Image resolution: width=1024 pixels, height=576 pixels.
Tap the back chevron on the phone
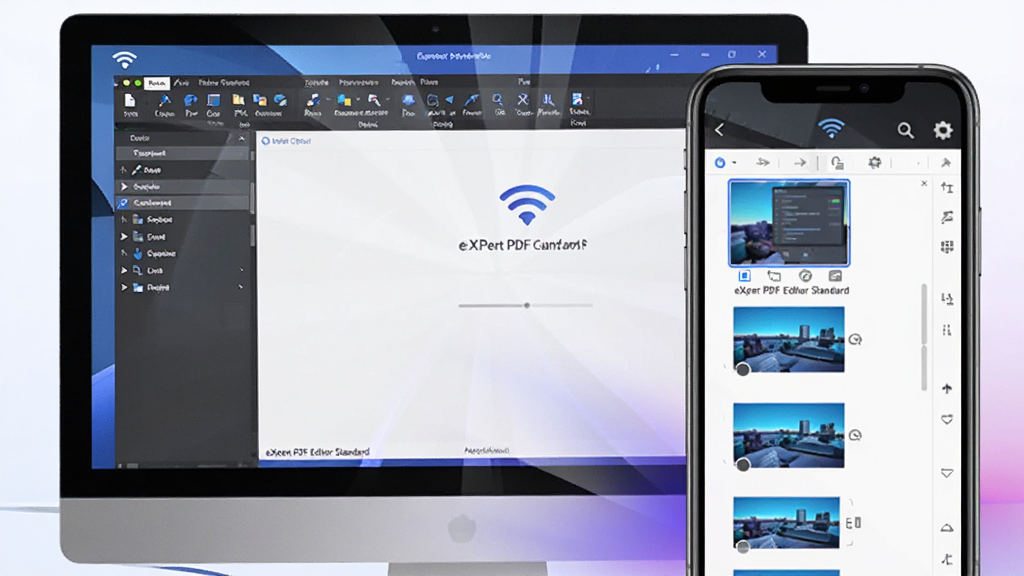click(x=719, y=130)
